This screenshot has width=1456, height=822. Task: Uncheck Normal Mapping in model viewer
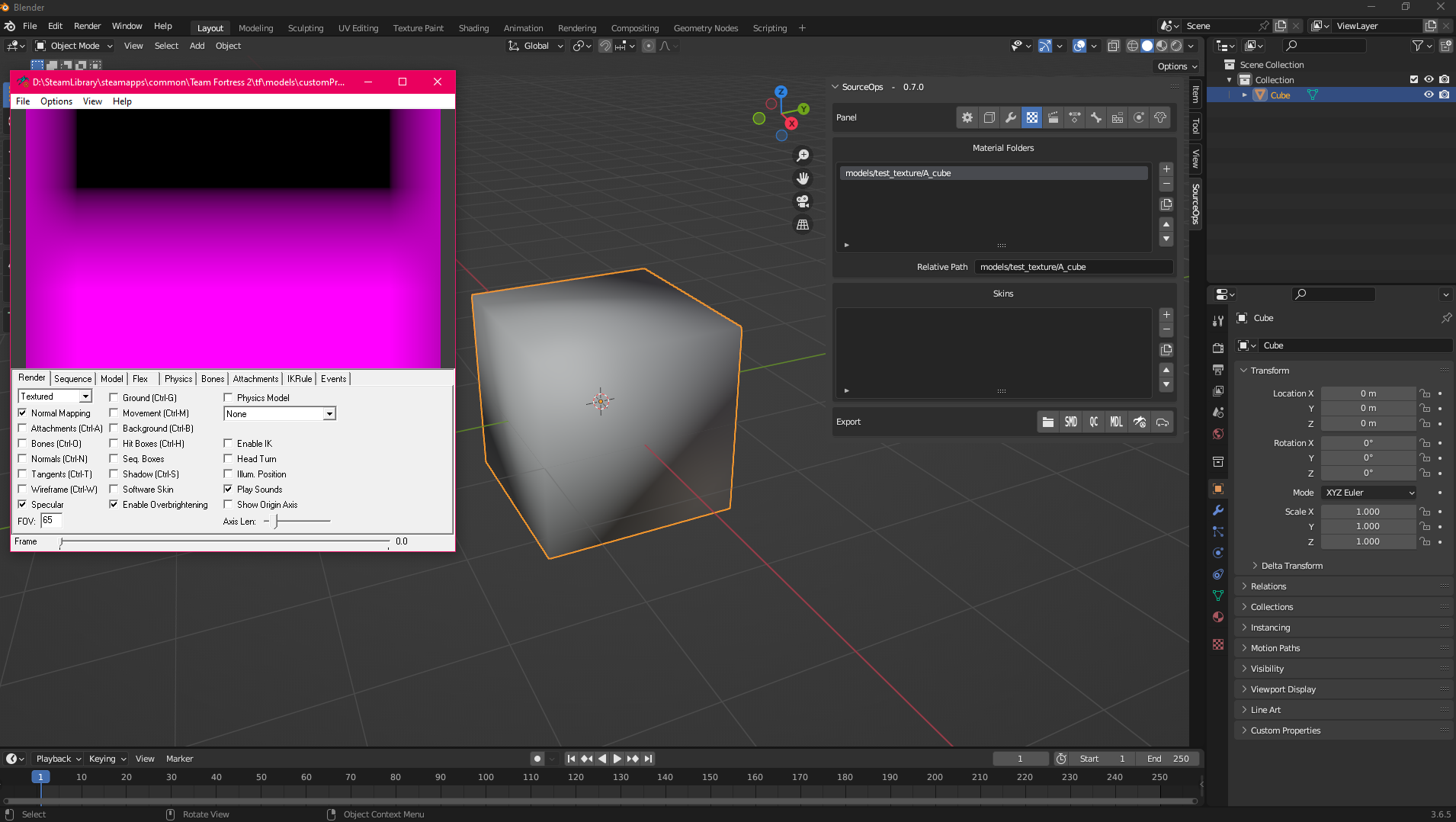coord(23,413)
